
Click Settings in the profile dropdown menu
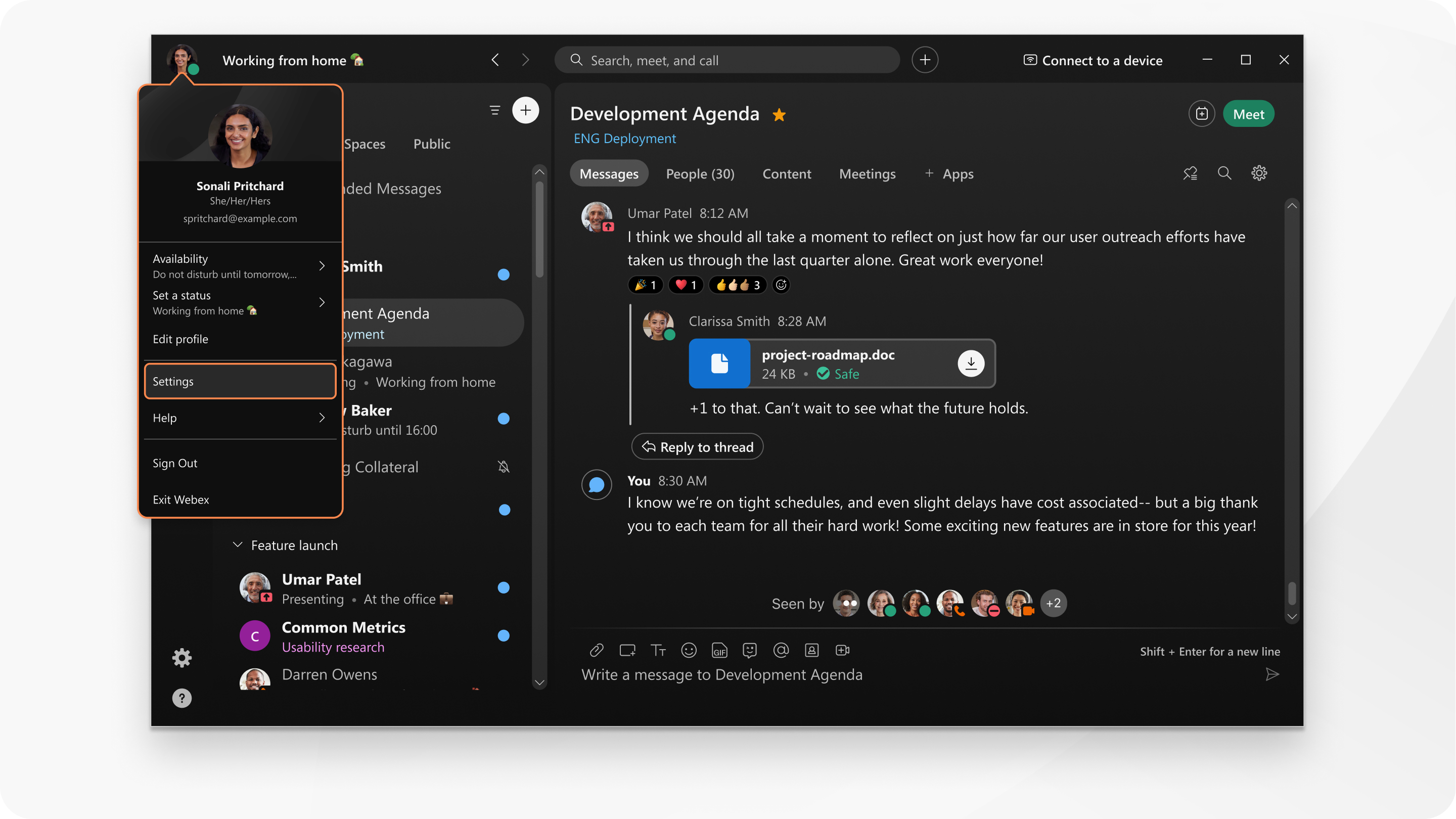(239, 381)
